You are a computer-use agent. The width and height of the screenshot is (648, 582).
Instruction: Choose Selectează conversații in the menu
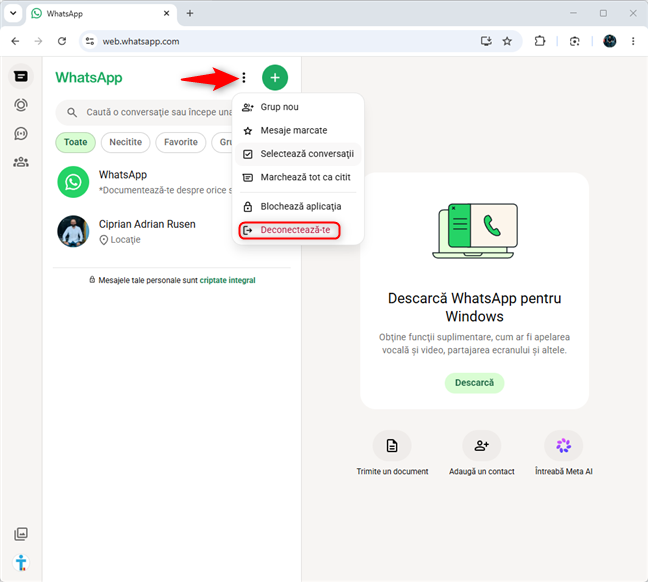point(298,154)
